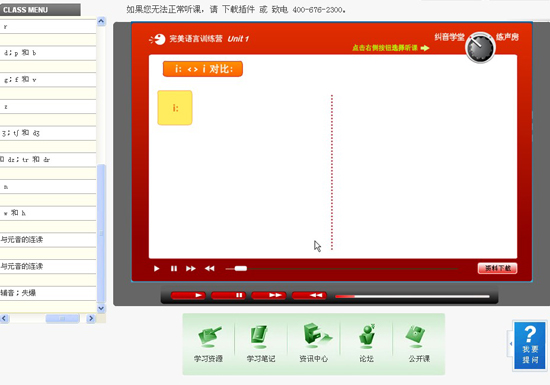Click the CLASS MENU header

40,9
